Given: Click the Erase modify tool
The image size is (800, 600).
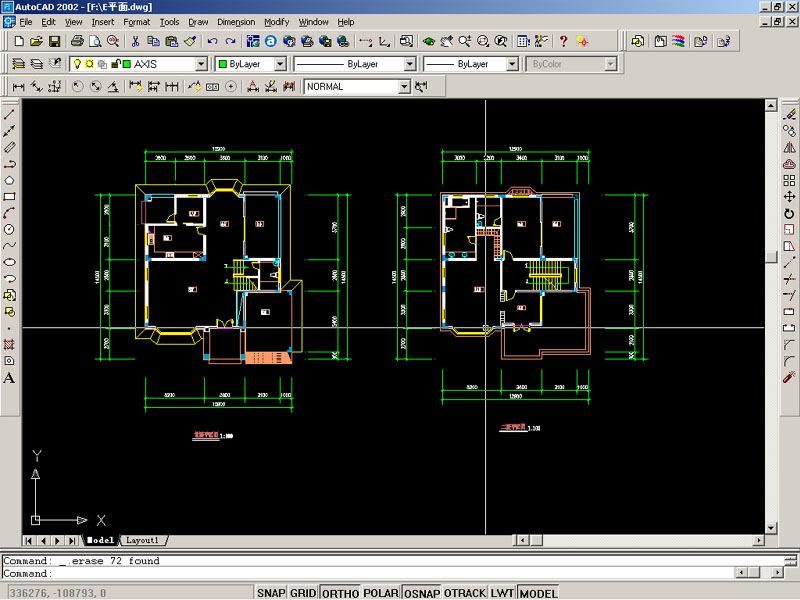Looking at the screenshot, I should coord(789,115).
